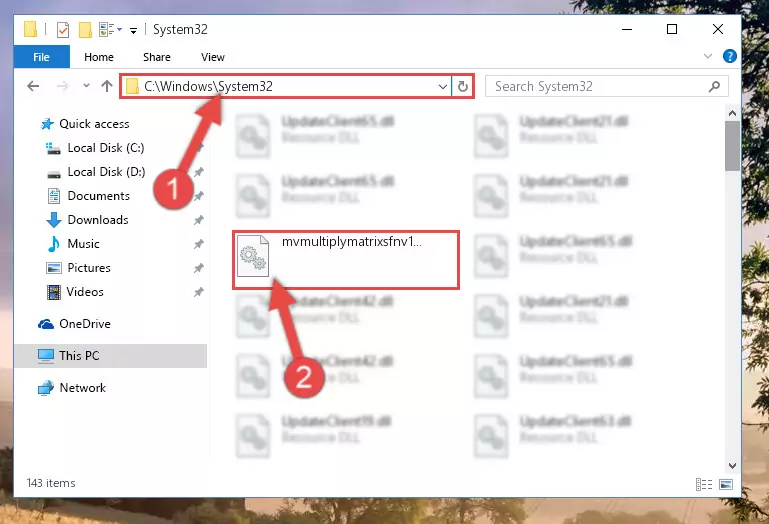Minimize the System32 window

[x=626, y=29]
